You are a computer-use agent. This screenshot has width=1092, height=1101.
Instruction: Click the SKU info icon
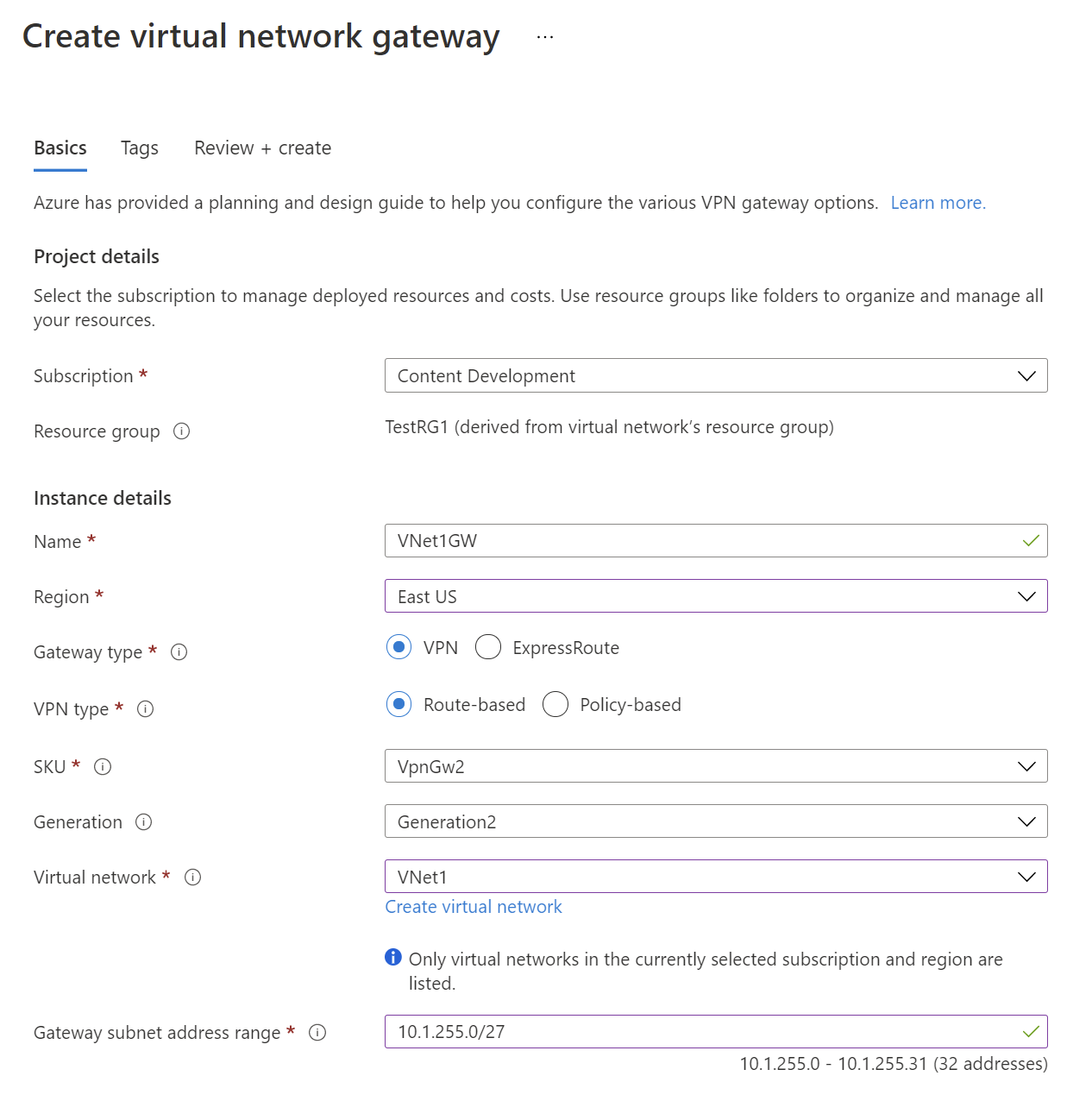(x=103, y=767)
